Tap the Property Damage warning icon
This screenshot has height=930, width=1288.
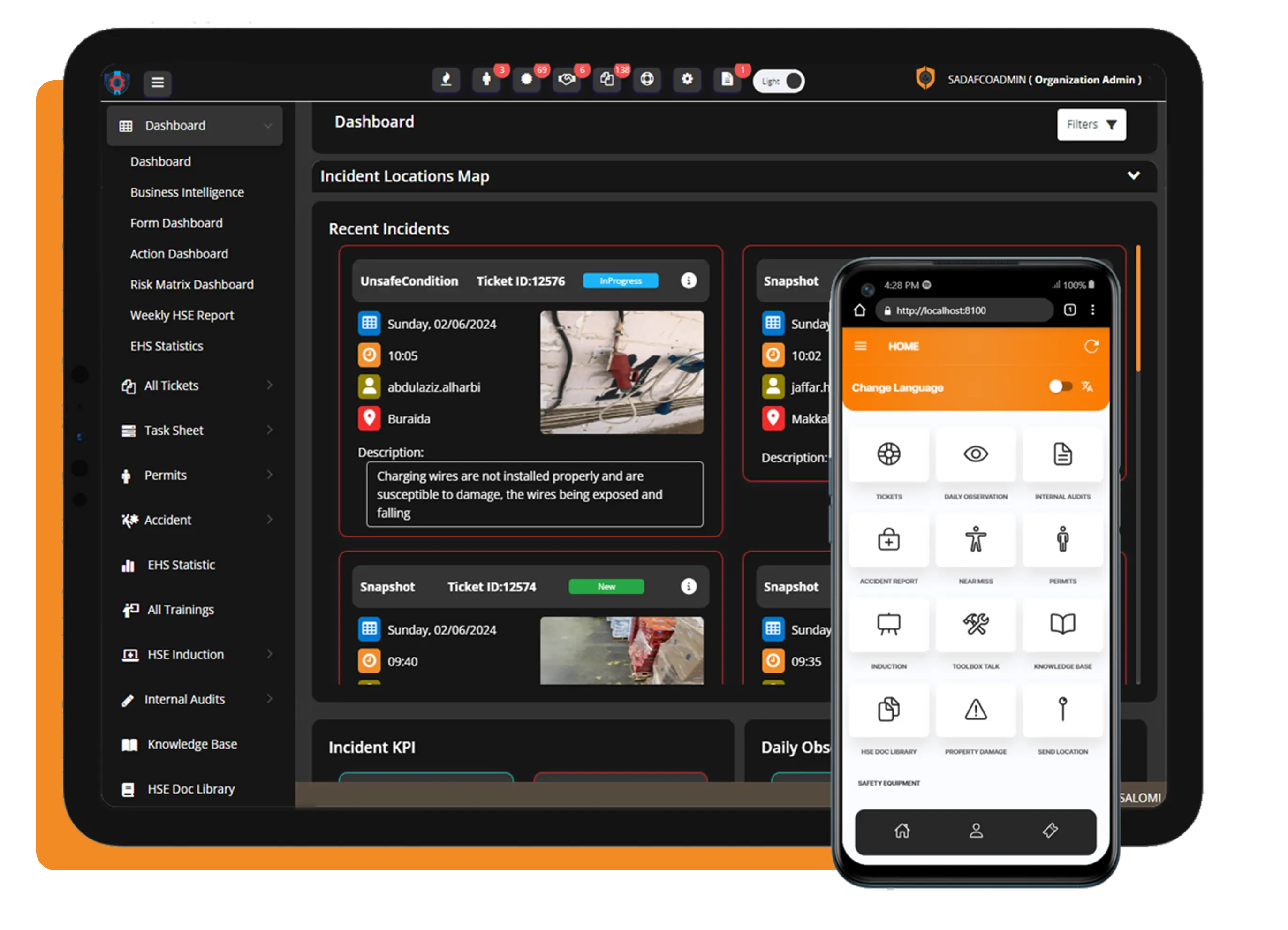click(975, 709)
